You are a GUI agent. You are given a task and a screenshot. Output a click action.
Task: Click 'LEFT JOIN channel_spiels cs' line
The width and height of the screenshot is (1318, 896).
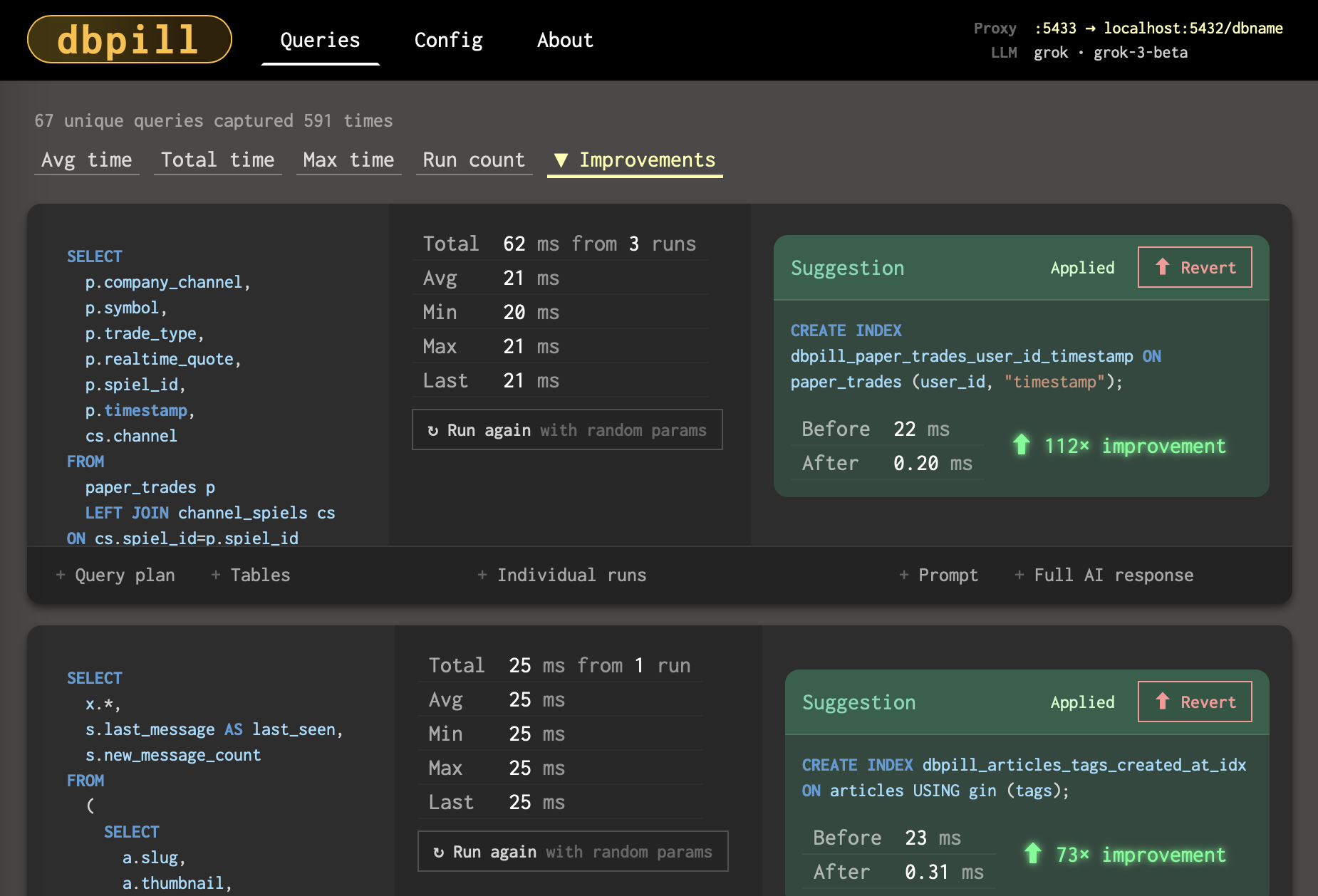coord(210,513)
